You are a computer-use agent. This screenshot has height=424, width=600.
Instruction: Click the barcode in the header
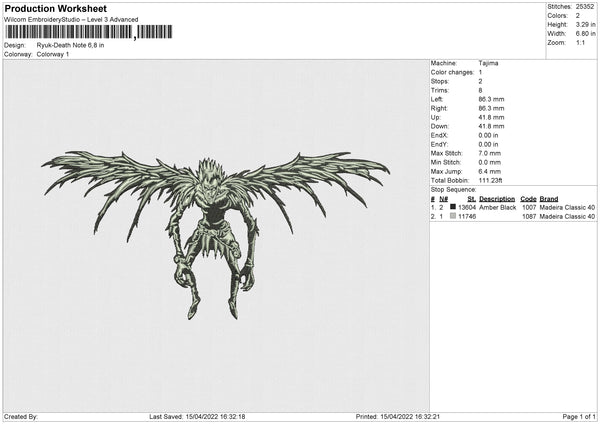(x=89, y=32)
